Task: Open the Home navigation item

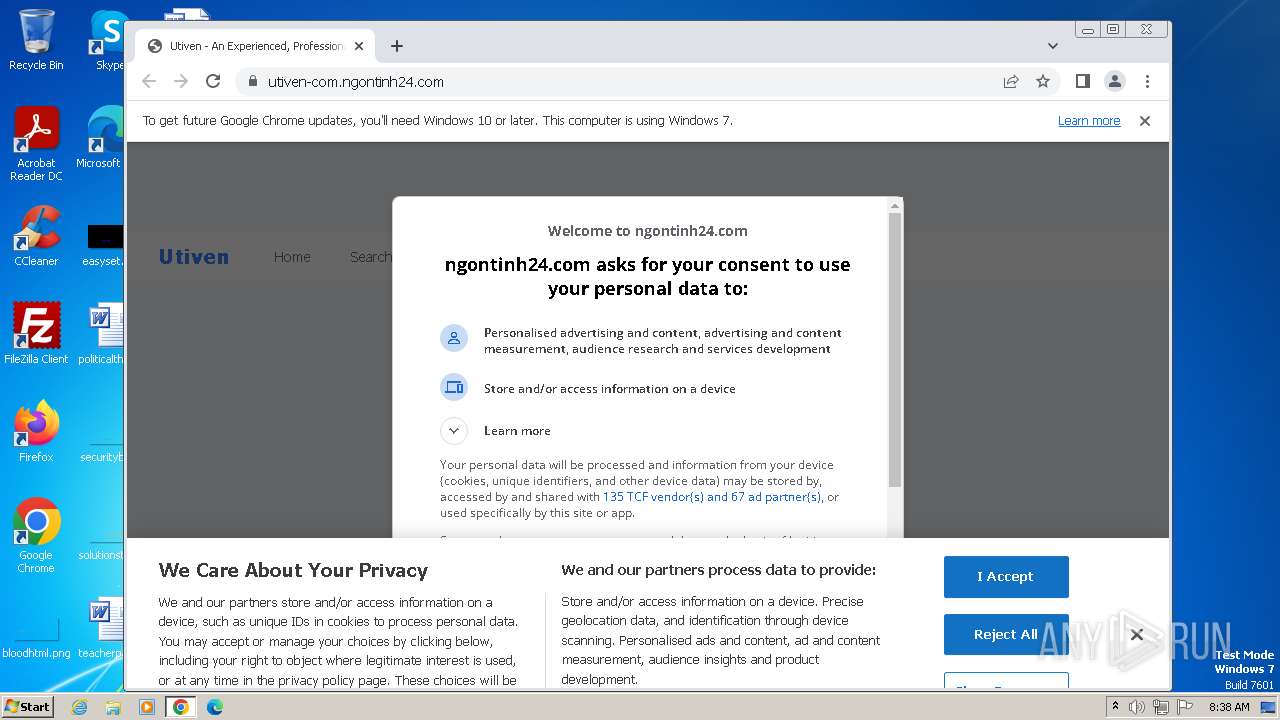Action: pyautogui.click(x=292, y=257)
